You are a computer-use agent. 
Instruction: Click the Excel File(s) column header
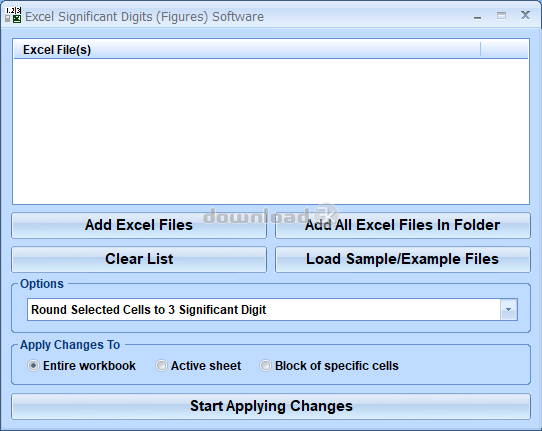point(247,50)
